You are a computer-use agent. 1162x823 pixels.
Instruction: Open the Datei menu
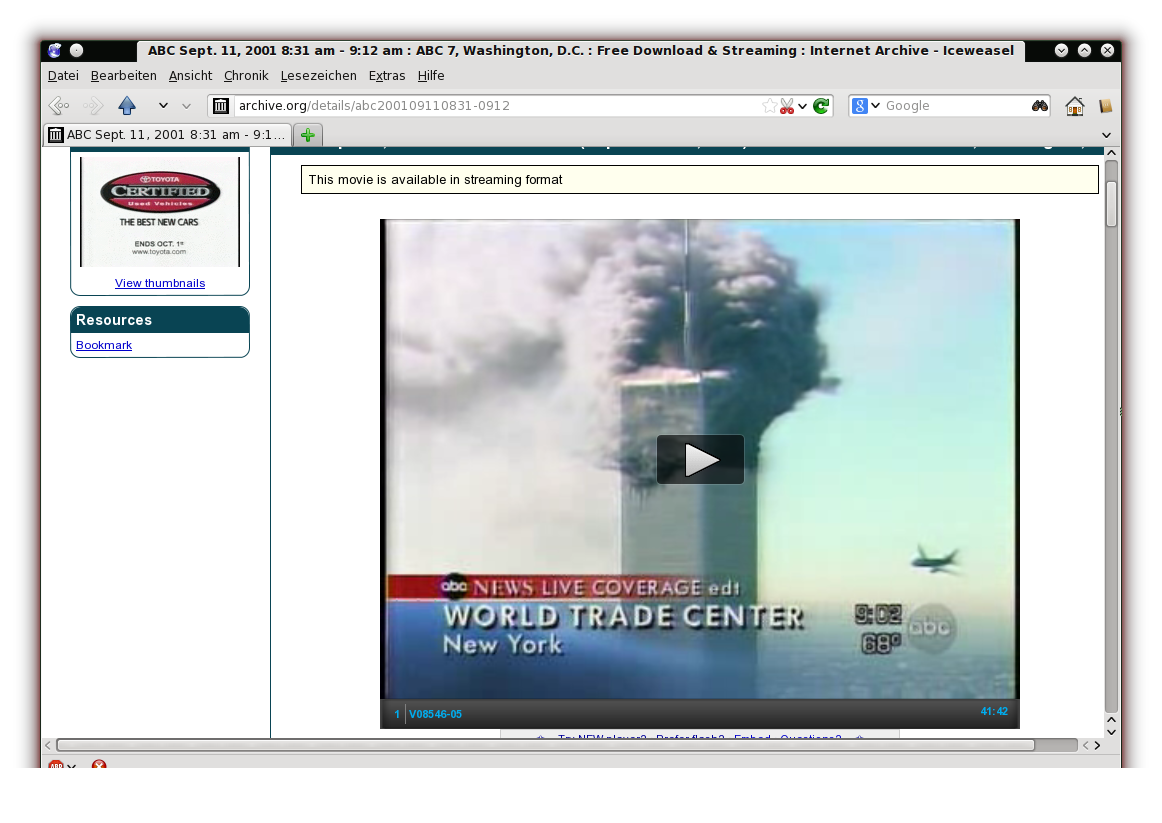63,76
